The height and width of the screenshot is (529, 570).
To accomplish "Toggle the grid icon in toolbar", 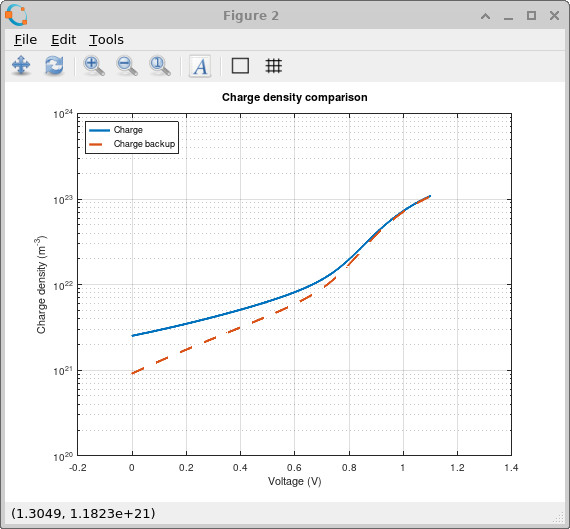I will click(x=273, y=66).
